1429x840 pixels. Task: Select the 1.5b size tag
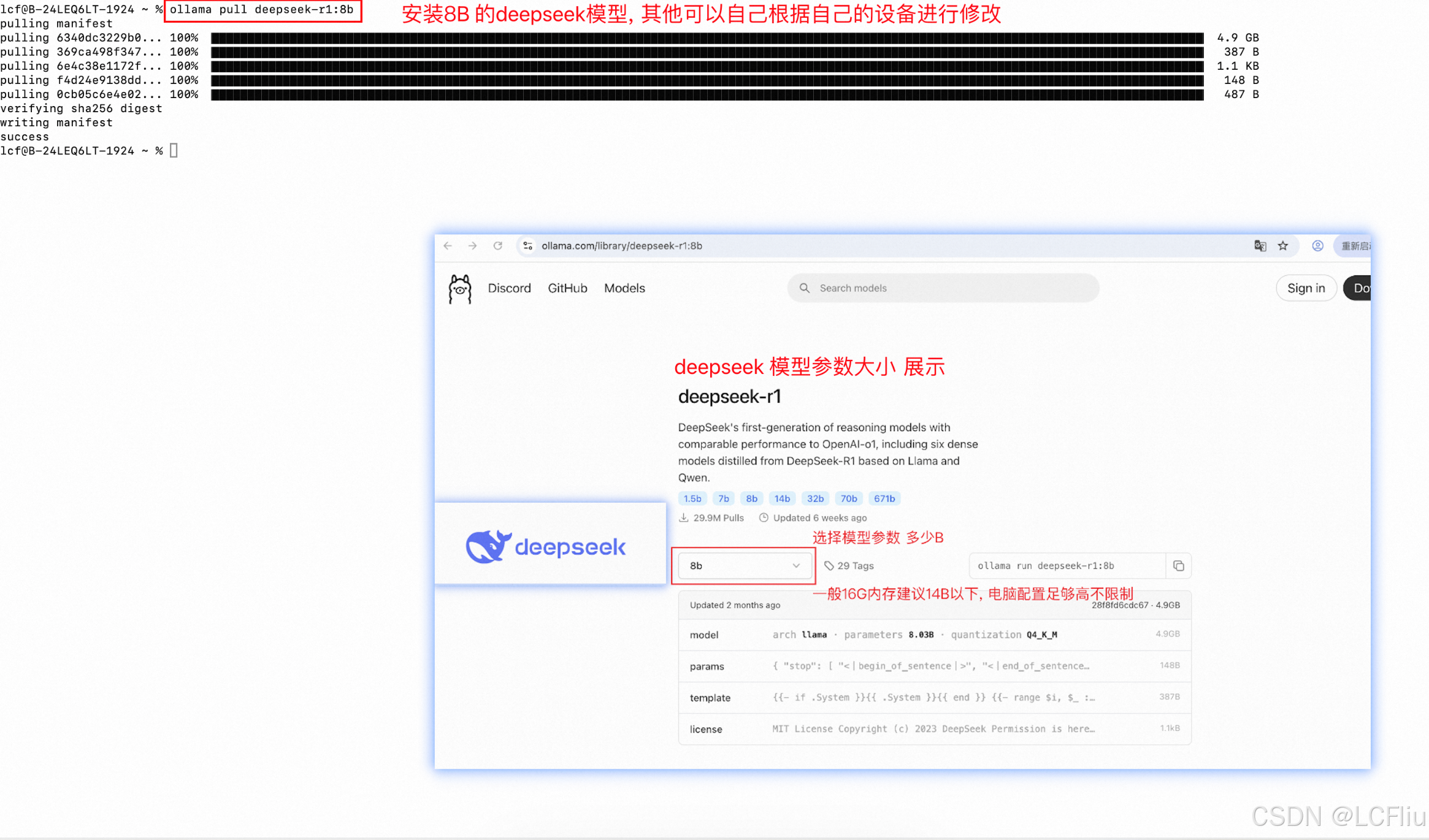pyautogui.click(x=692, y=498)
